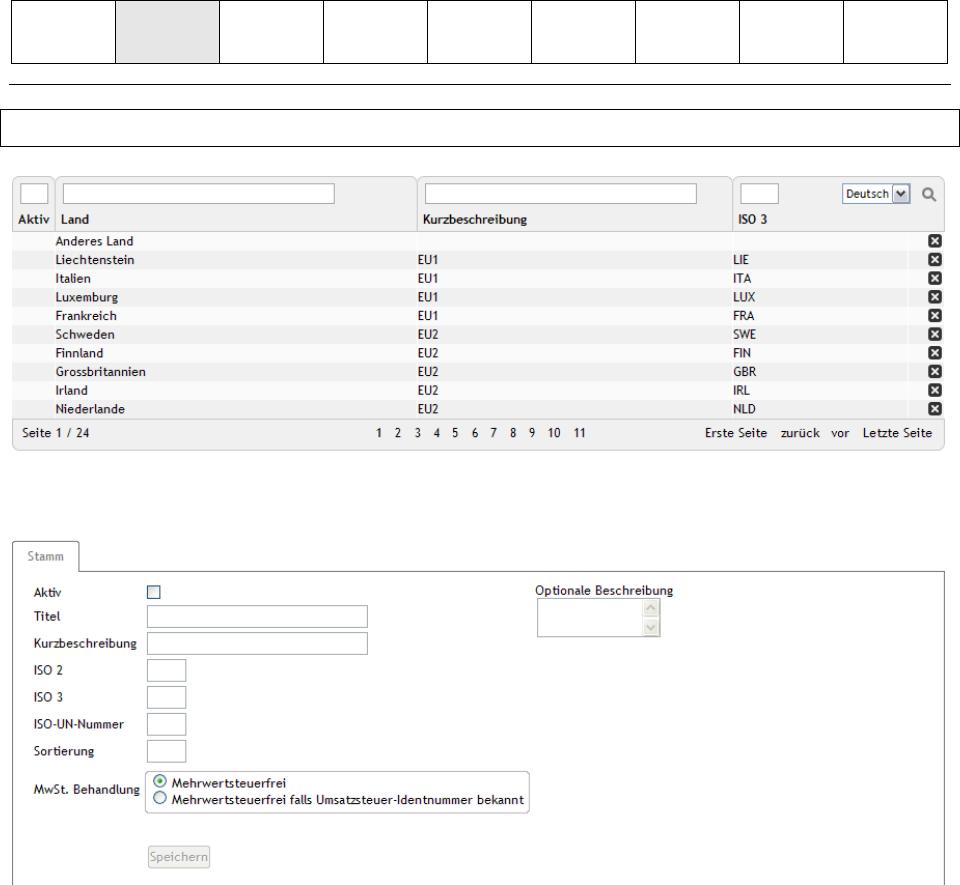Click the magnifier search icon

pyautogui.click(x=928, y=195)
